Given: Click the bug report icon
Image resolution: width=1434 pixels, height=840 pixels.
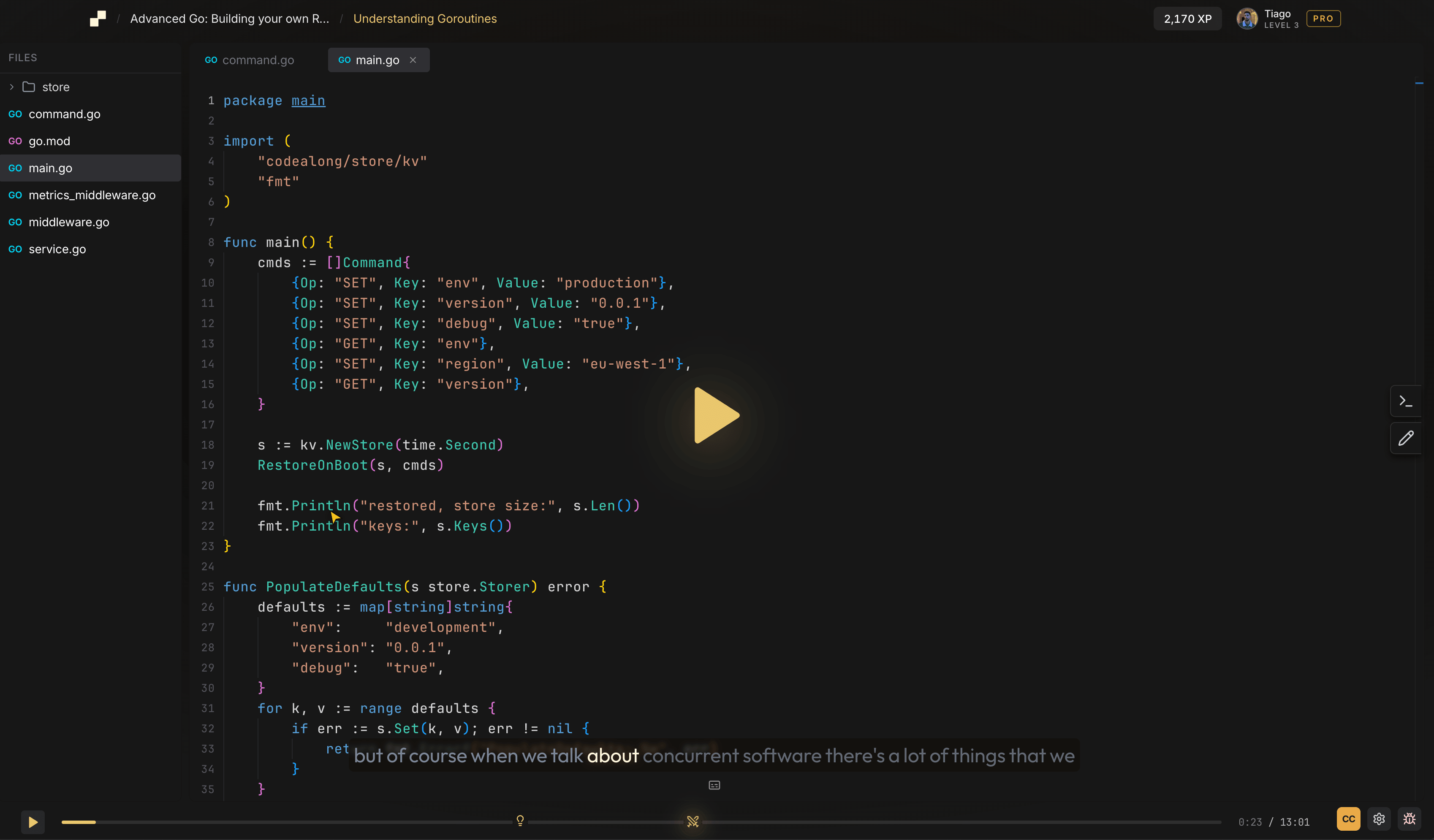Looking at the screenshot, I should click(x=1410, y=819).
